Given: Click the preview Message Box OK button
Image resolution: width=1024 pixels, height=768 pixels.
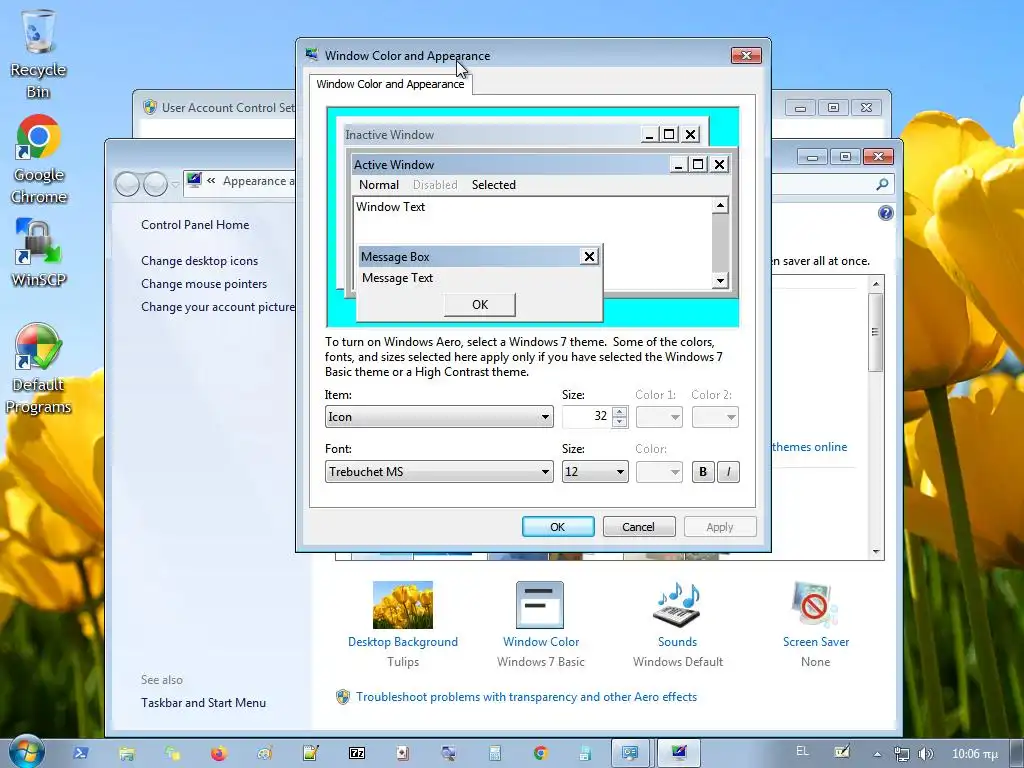Looking at the screenshot, I should pos(480,304).
